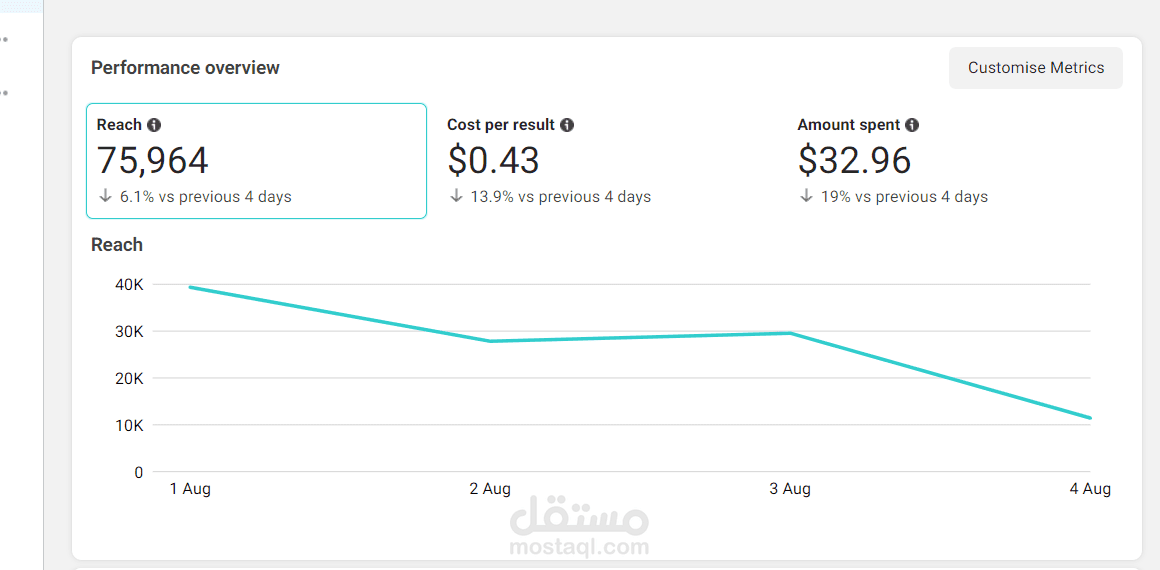This screenshot has height=570, width=1160.
Task: Pick the 4 Aug end point of the line
Action: pos(1090,418)
